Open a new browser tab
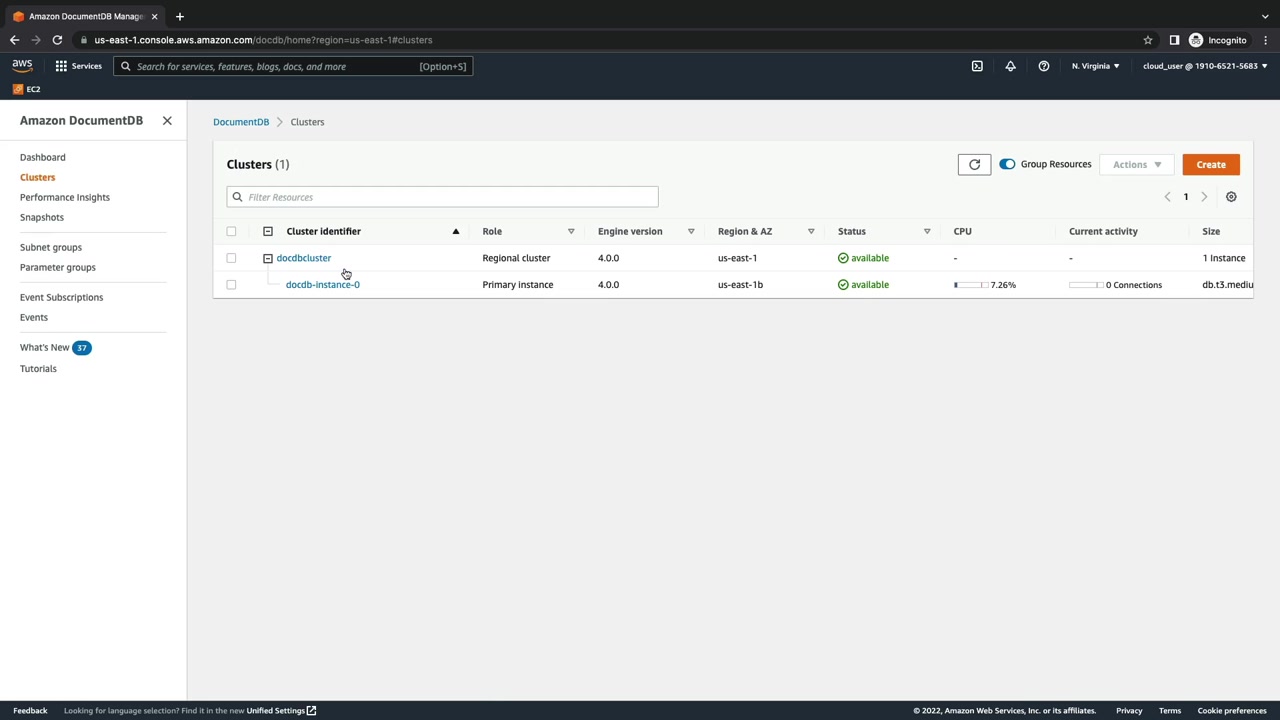 [x=180, y=16]
